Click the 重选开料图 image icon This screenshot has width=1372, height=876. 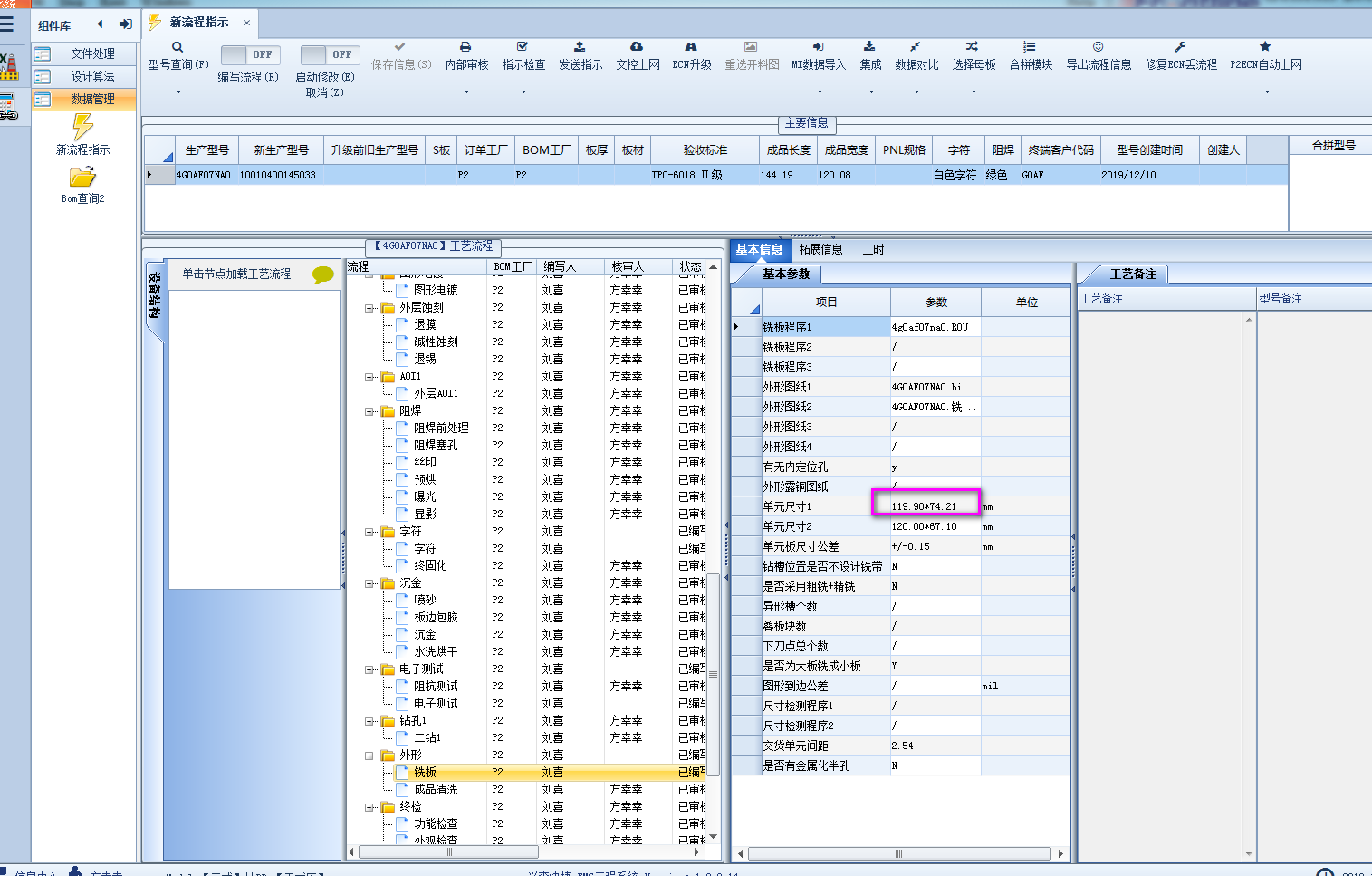coord(751,46)
